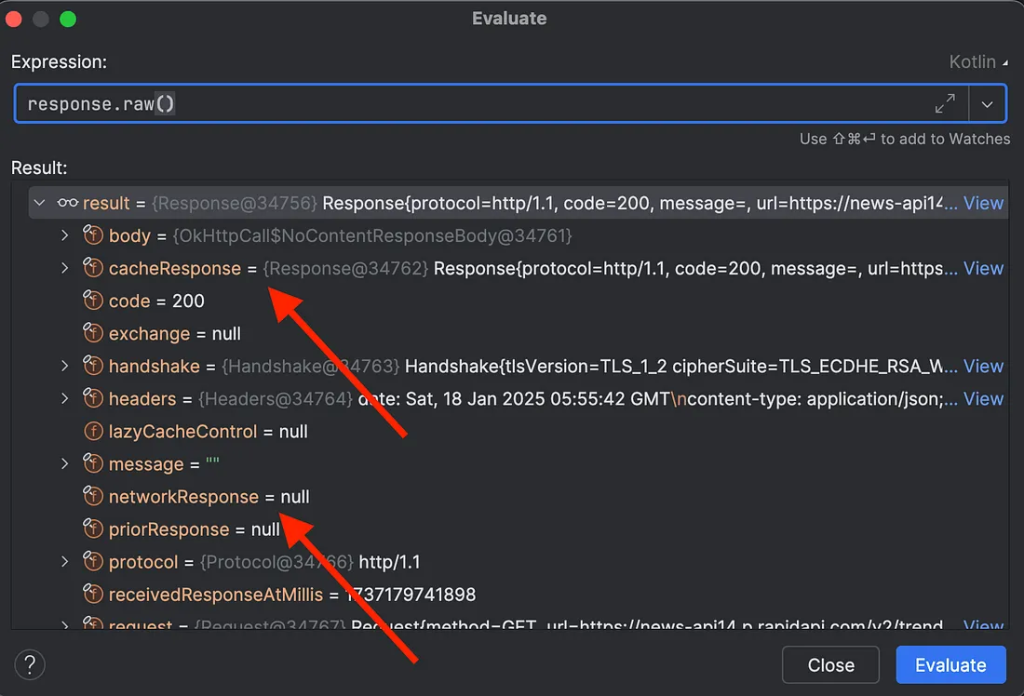The width and height of the screenshot is (1024, 696).
Task: Expand the cacheResponse node
Action: point(65,268)
